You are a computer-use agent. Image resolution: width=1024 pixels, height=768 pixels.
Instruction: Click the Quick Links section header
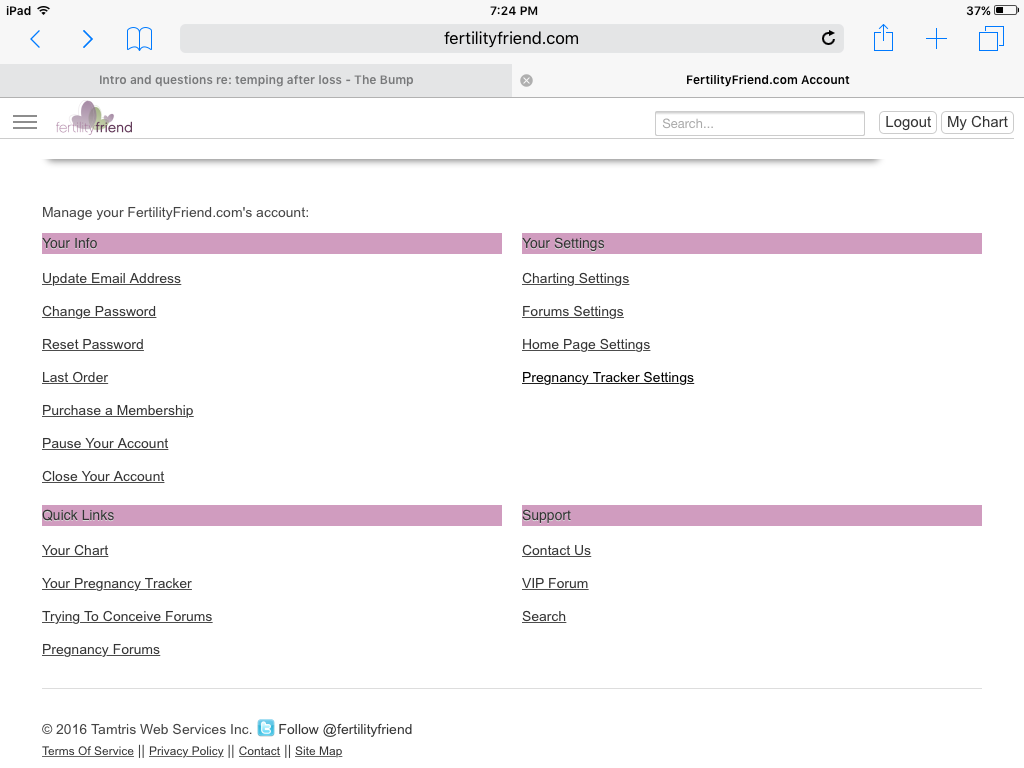[272, 515]
